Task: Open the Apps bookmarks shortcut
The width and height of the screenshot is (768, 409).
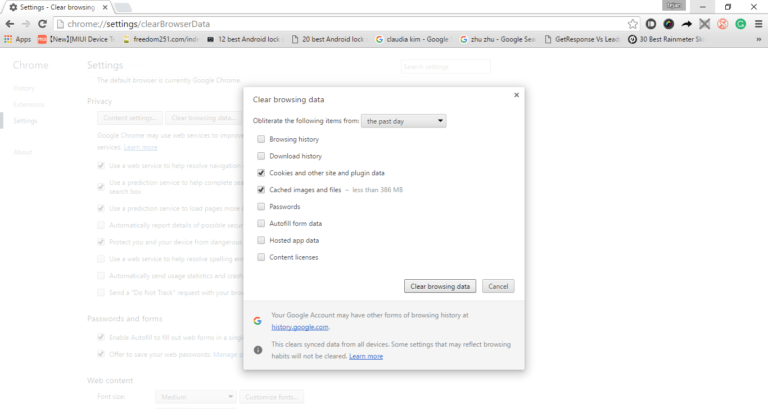Action: coord(18,39)
